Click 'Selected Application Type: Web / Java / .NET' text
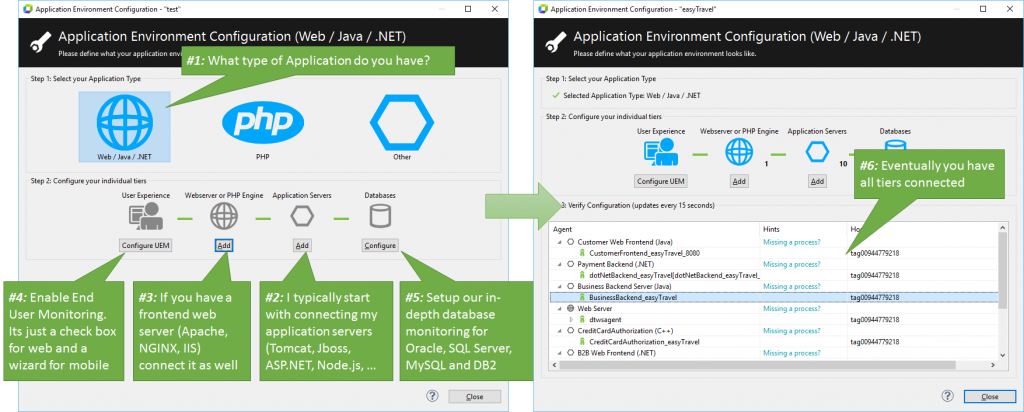The image size is (1024, 412). pos(632,95)
